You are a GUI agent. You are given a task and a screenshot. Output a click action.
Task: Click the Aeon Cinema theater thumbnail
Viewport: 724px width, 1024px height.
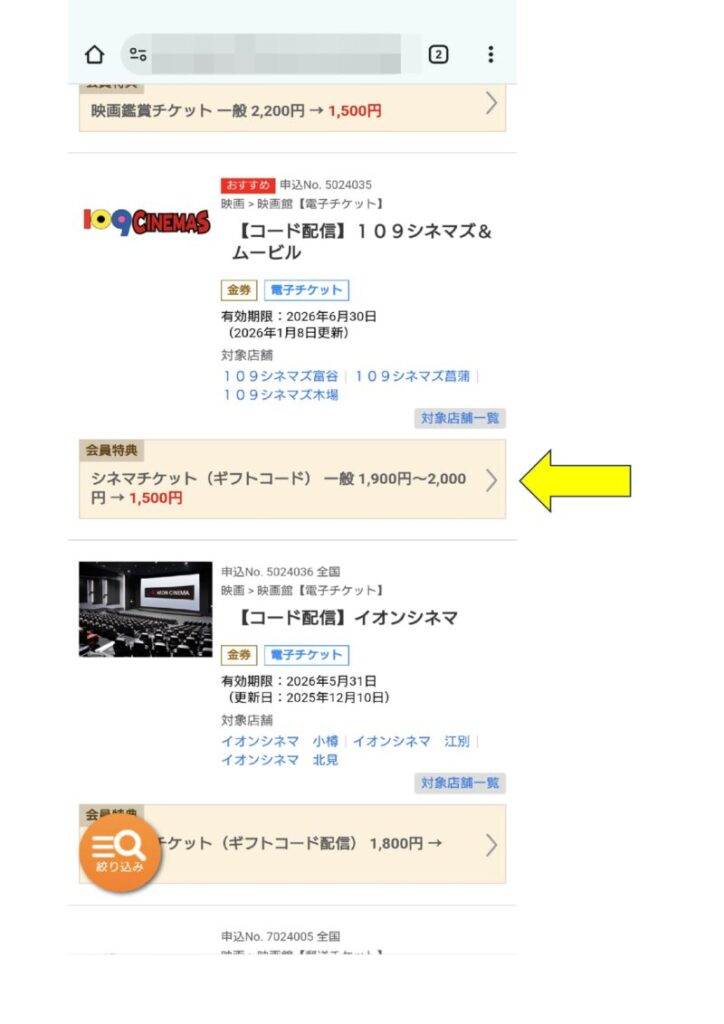[x=146, y=609]
